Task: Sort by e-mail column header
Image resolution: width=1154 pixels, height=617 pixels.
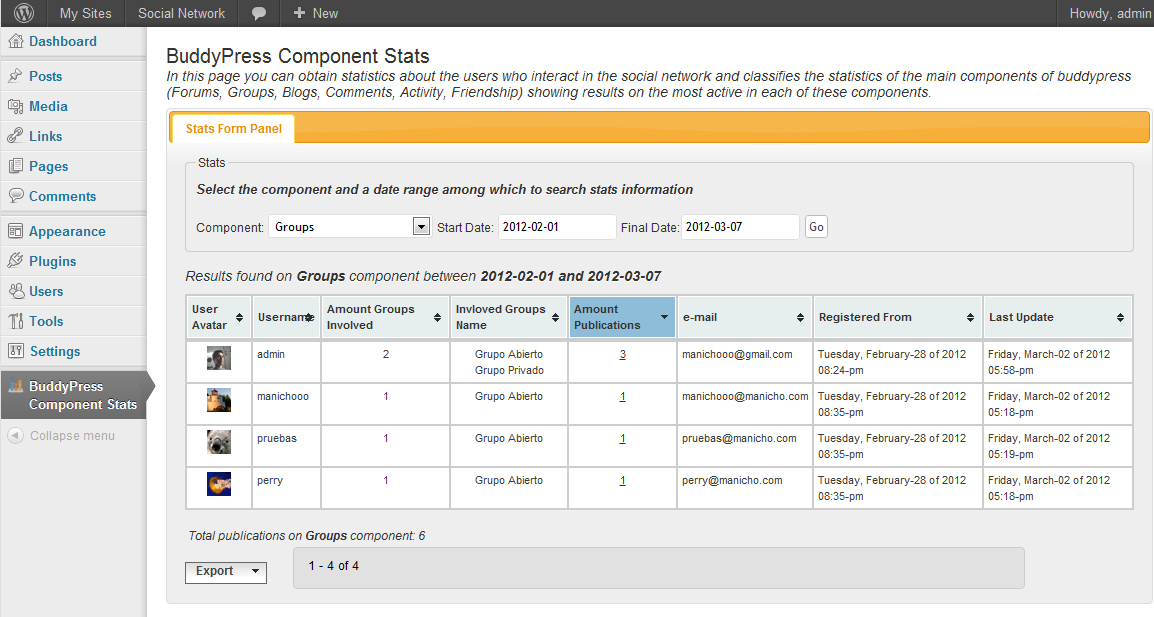Action: click(x=744, y=317)
